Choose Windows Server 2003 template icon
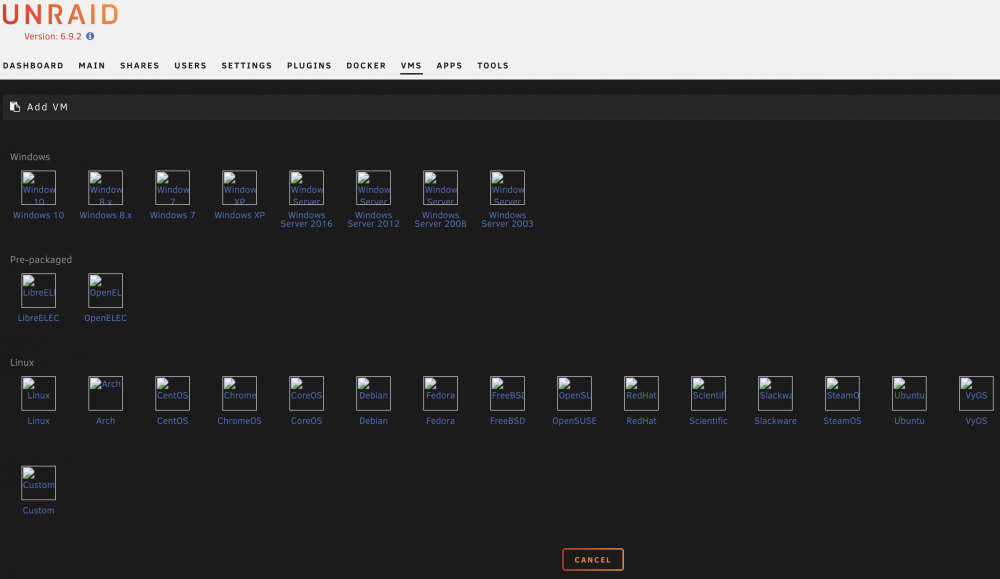 point(507,187)
